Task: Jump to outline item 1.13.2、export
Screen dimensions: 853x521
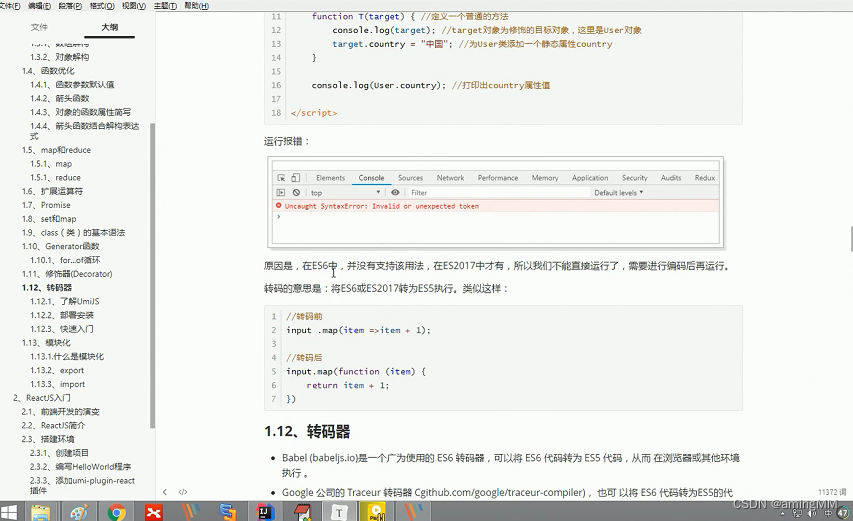Action: (57, 370)
